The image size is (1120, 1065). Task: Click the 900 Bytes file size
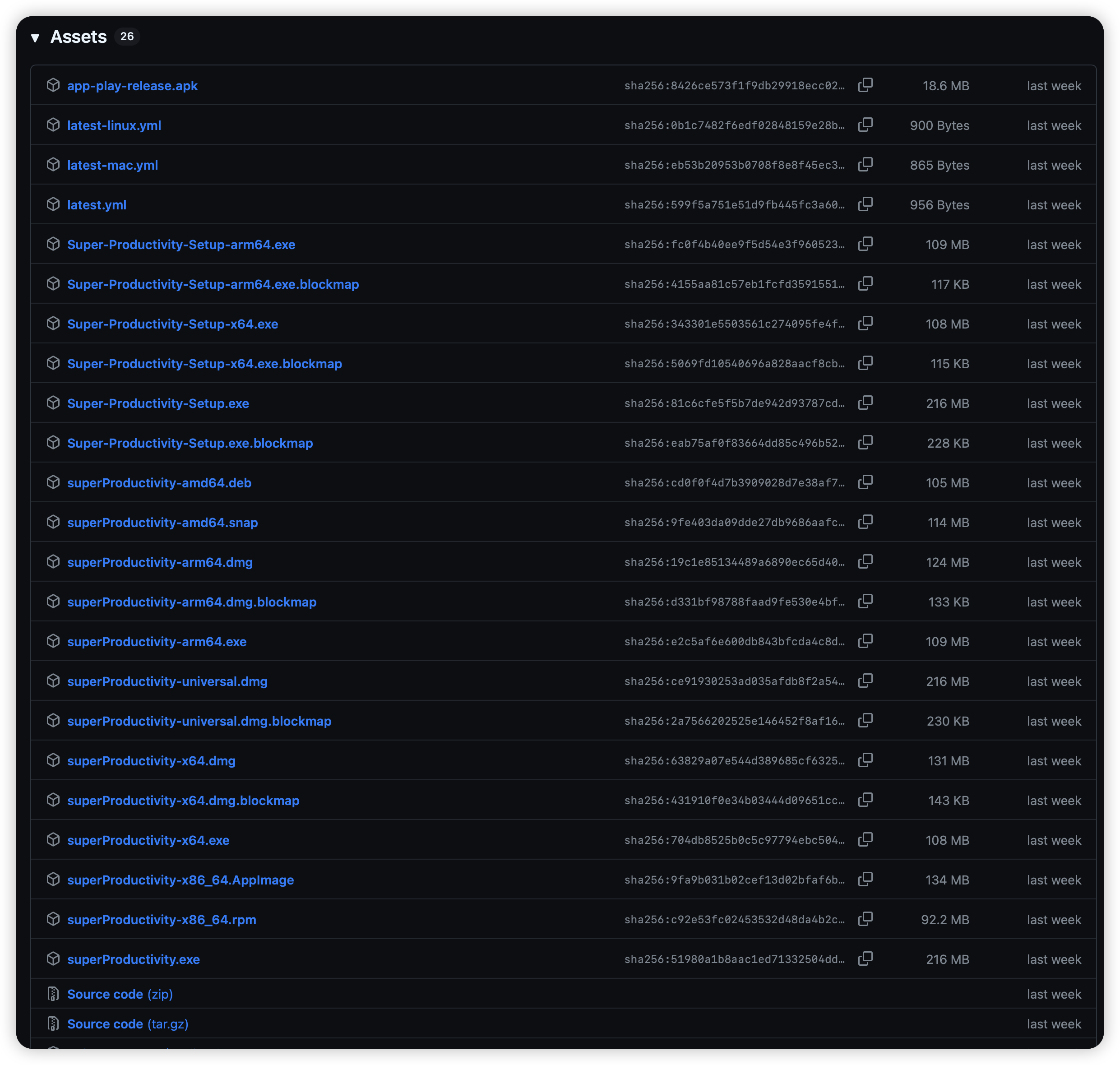point(940,125)
